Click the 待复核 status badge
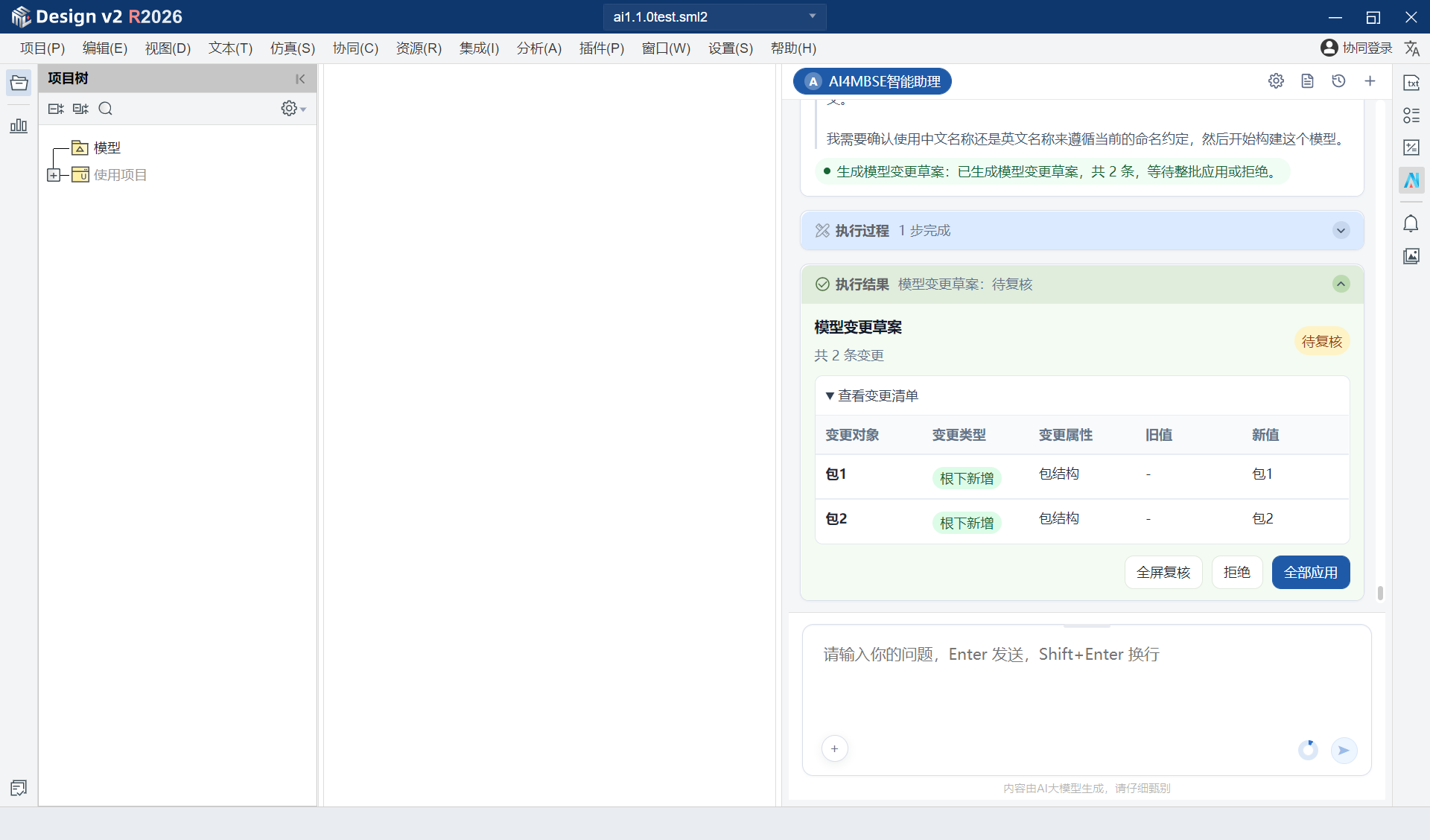This screenshot has height=840, width=1430. (x=1322, y=342)
